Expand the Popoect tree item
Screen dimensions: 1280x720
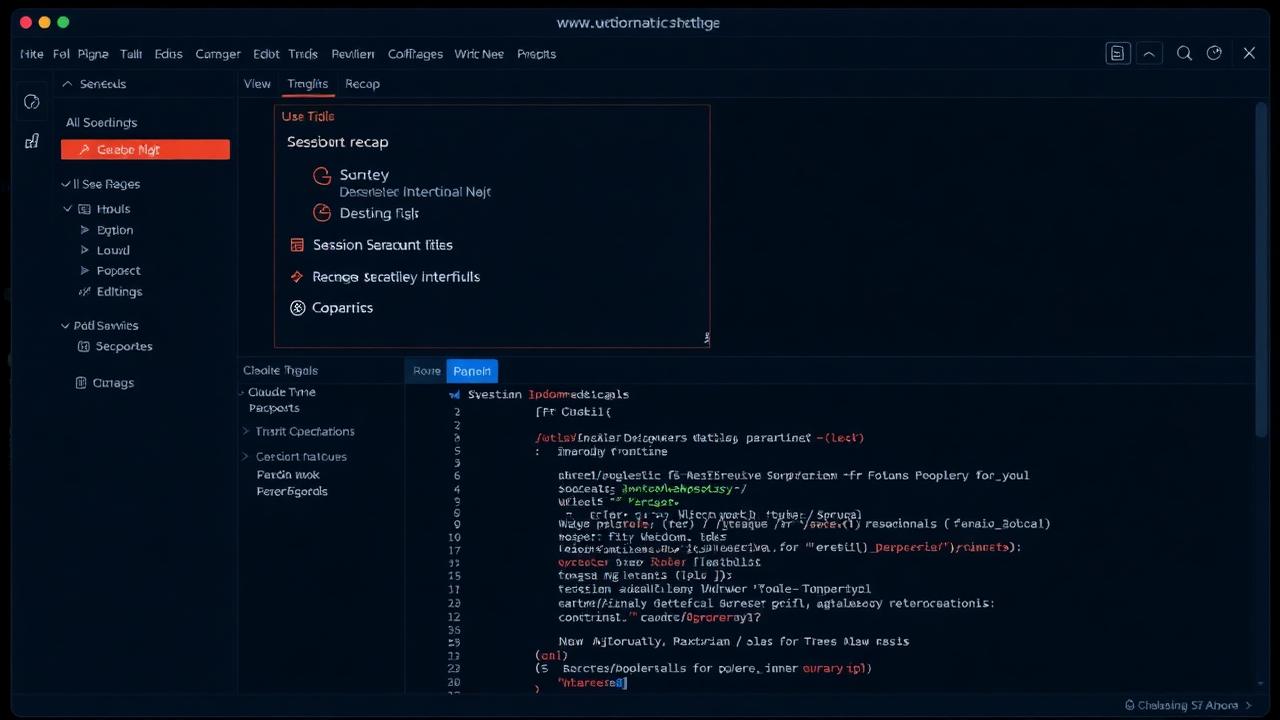(x=85, y=271)
